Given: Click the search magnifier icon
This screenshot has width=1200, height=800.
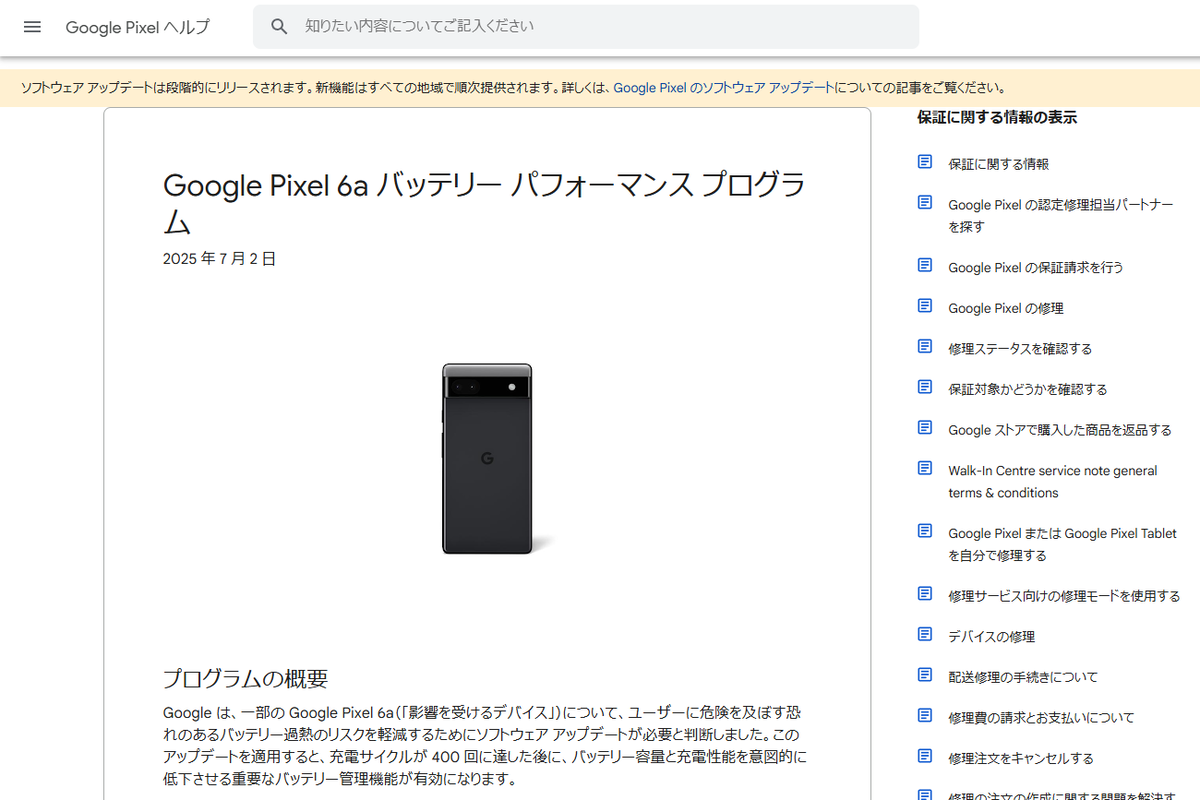Looking at the screenshot, I should tap(280, 27).
